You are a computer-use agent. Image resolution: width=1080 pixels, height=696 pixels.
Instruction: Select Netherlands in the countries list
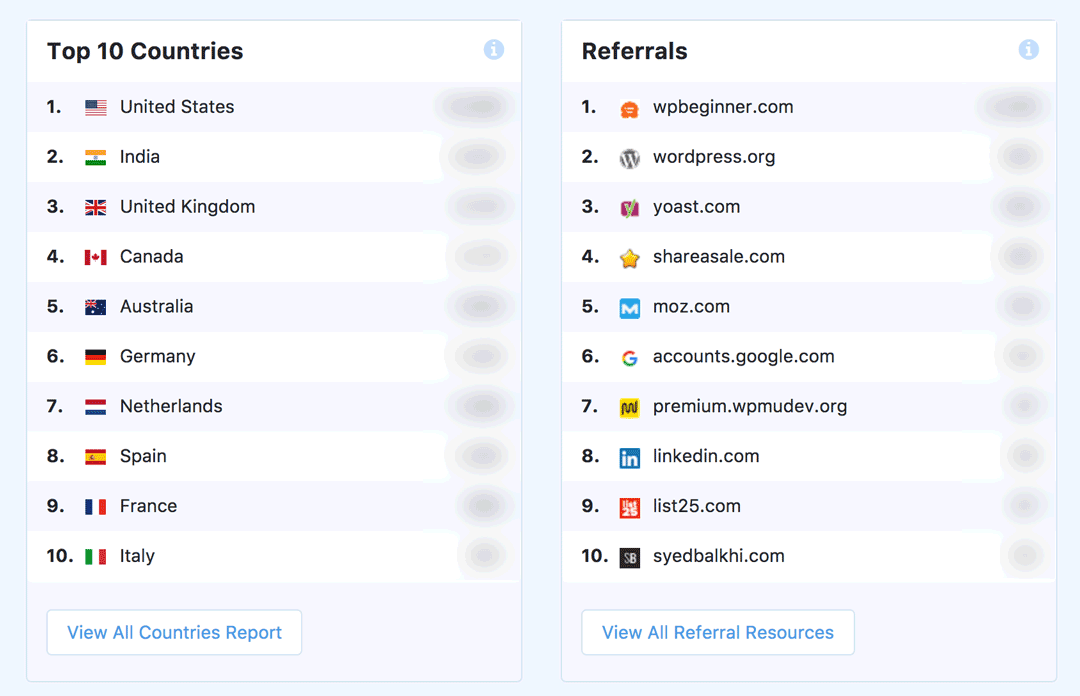point(171,406)
